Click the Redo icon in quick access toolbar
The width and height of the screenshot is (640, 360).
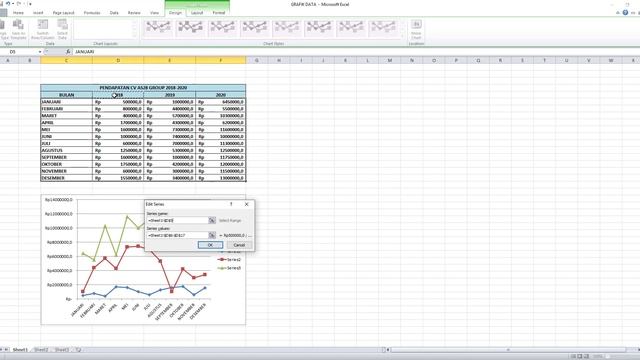19,4
